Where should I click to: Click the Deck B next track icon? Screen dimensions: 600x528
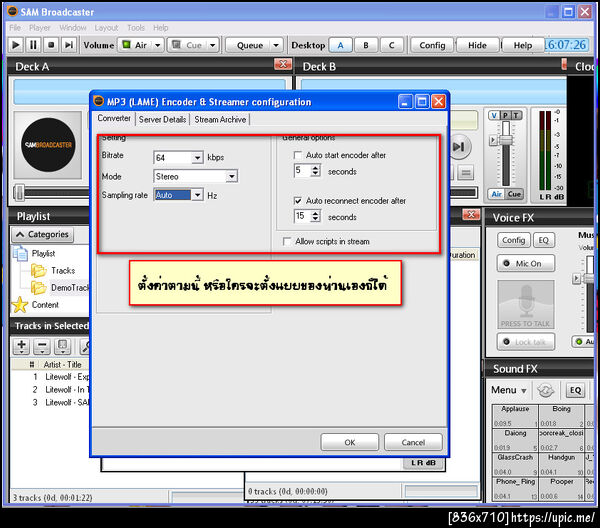[459, 147]
